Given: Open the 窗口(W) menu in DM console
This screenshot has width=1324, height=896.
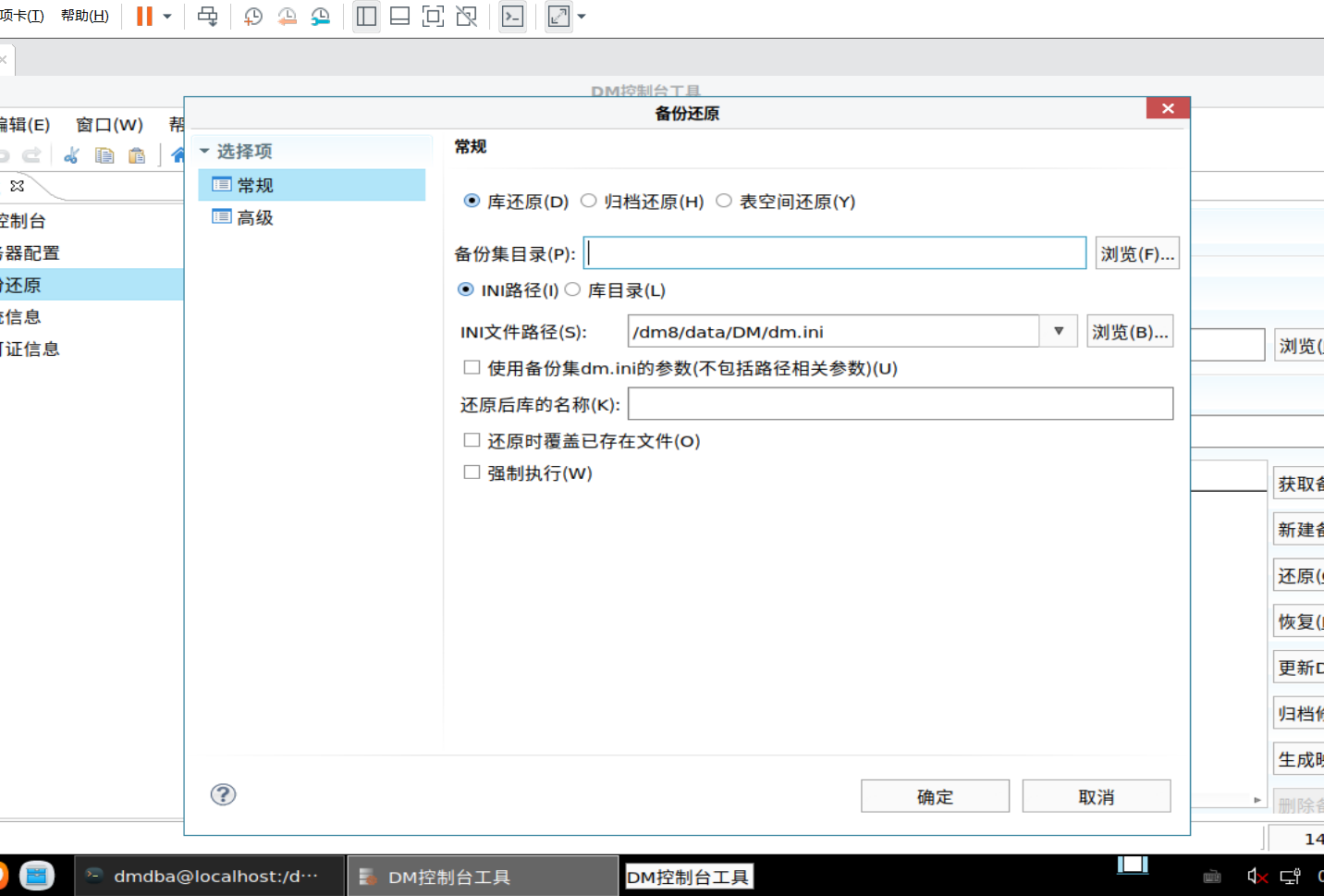Looking at the screenshot, I should 109,124.
